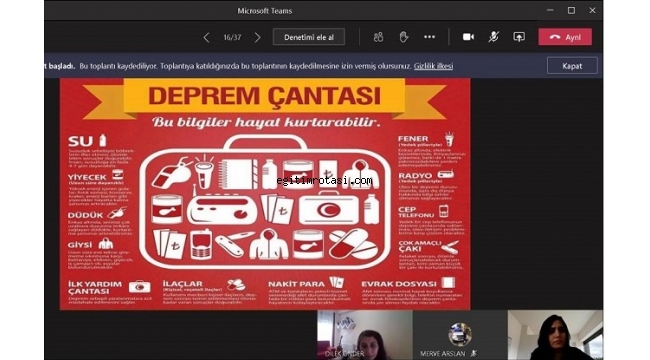
Task: Select Dilek Önder's video tile
Action: 365,335
